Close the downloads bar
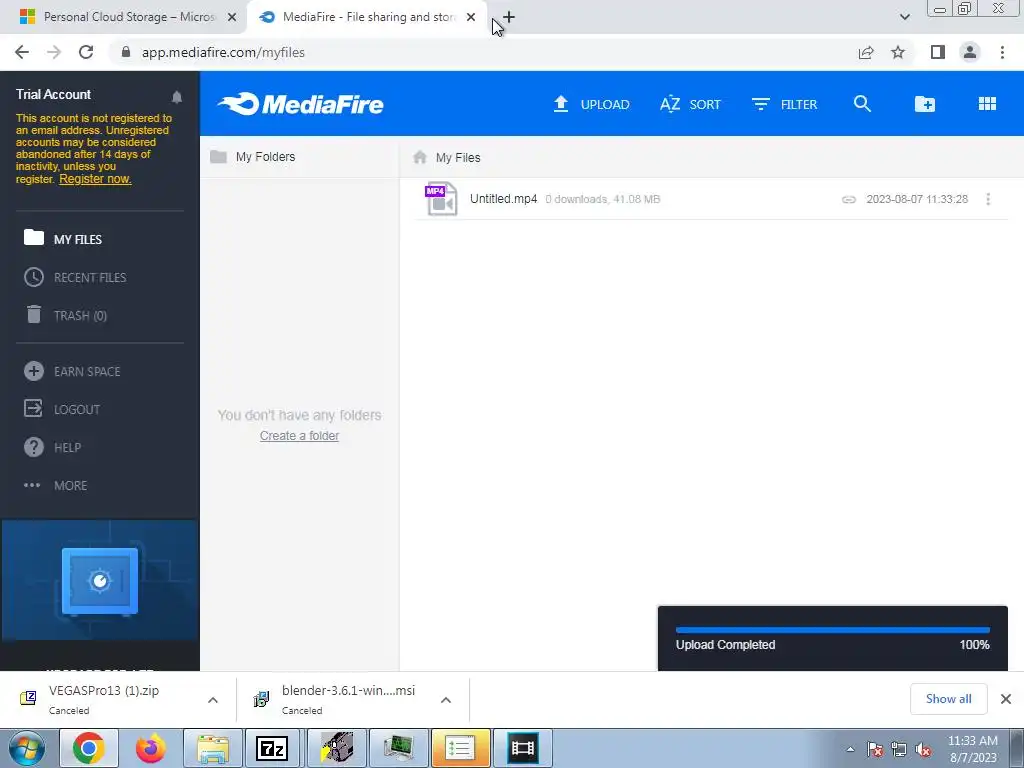The height and width of the screenshot is (768, 1024). pos(1006,699)
